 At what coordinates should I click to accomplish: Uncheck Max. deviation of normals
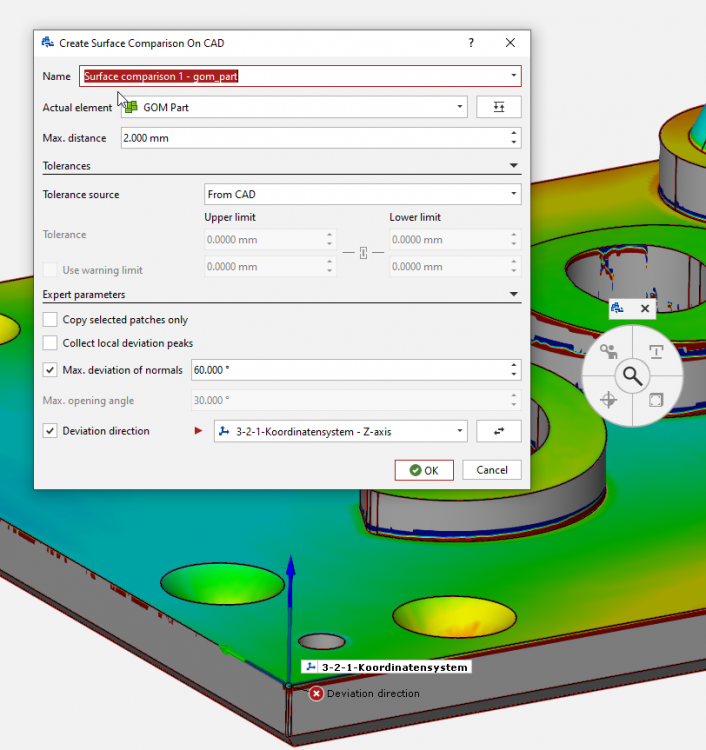[x=50, y=370]
